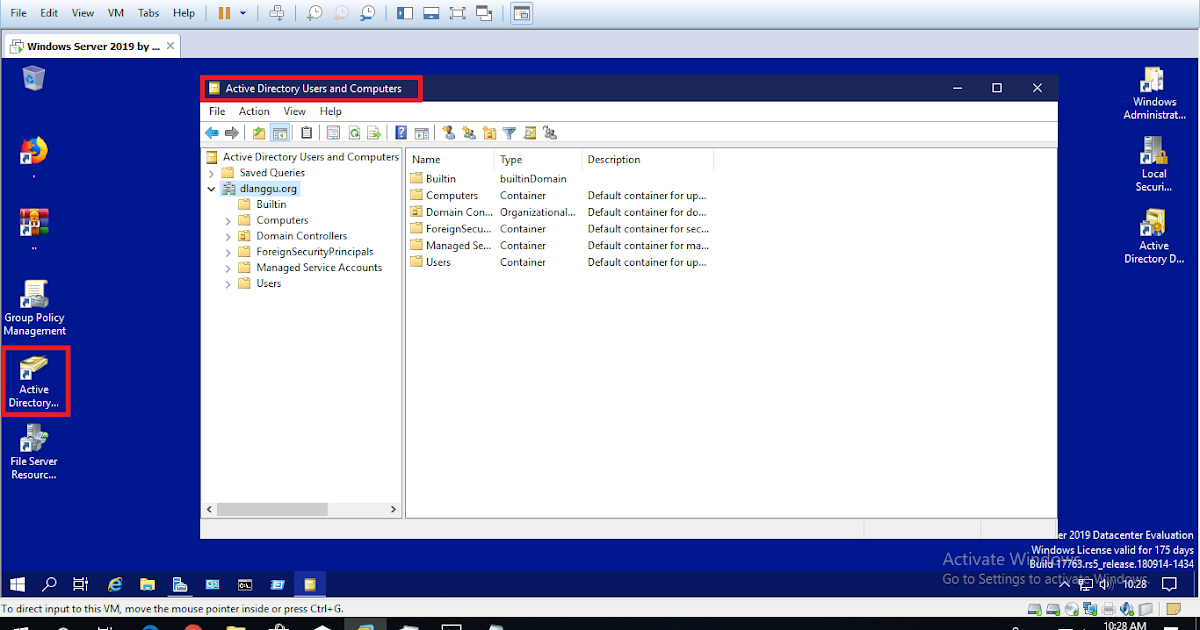Collapse the dlanggu.org domain node
Viewport: 1200px width, 630px height.
[211, 188]
